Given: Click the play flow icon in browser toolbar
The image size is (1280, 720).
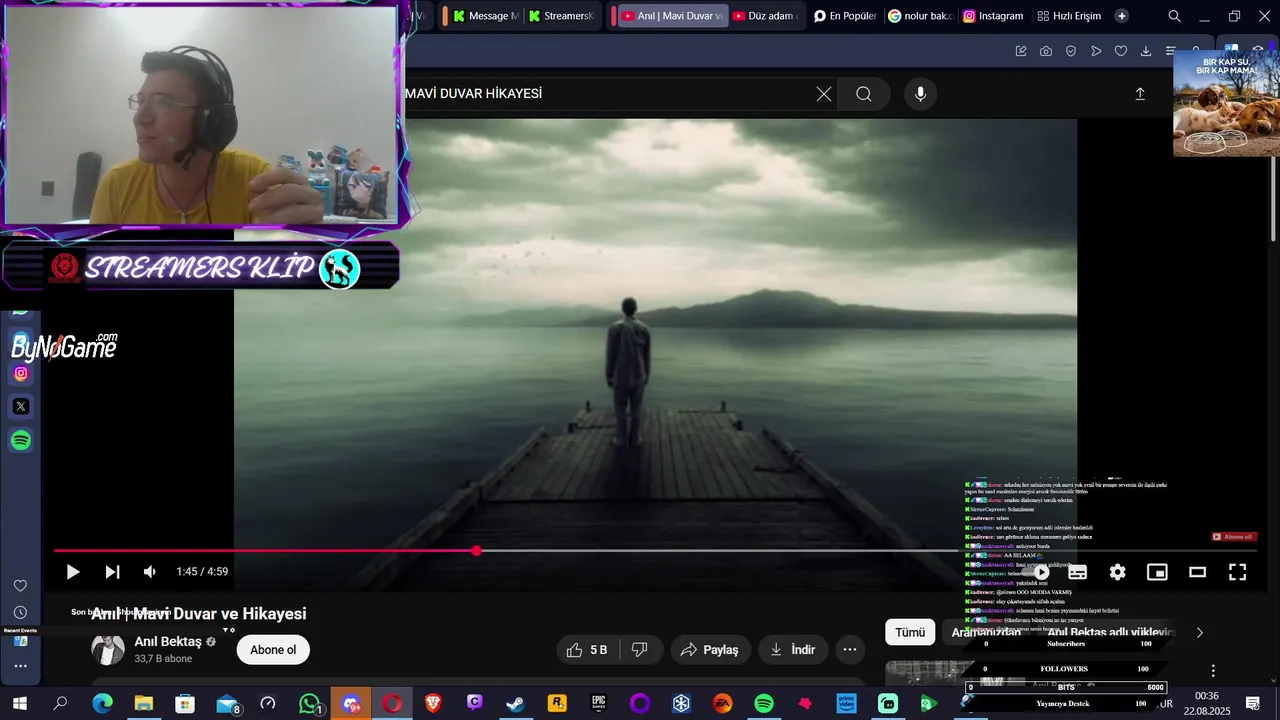Looking at the screenshot, I should pyautogui.click(x=1096, y=51).
